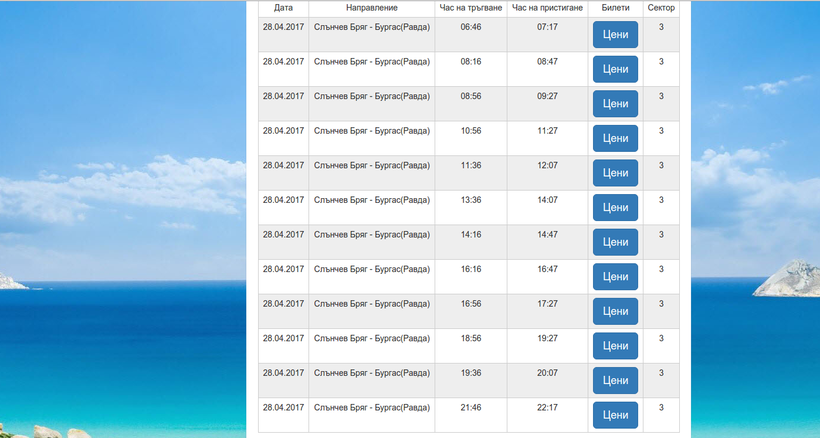Click the Цени button for 06:46 departure

(x=615, y=35)
